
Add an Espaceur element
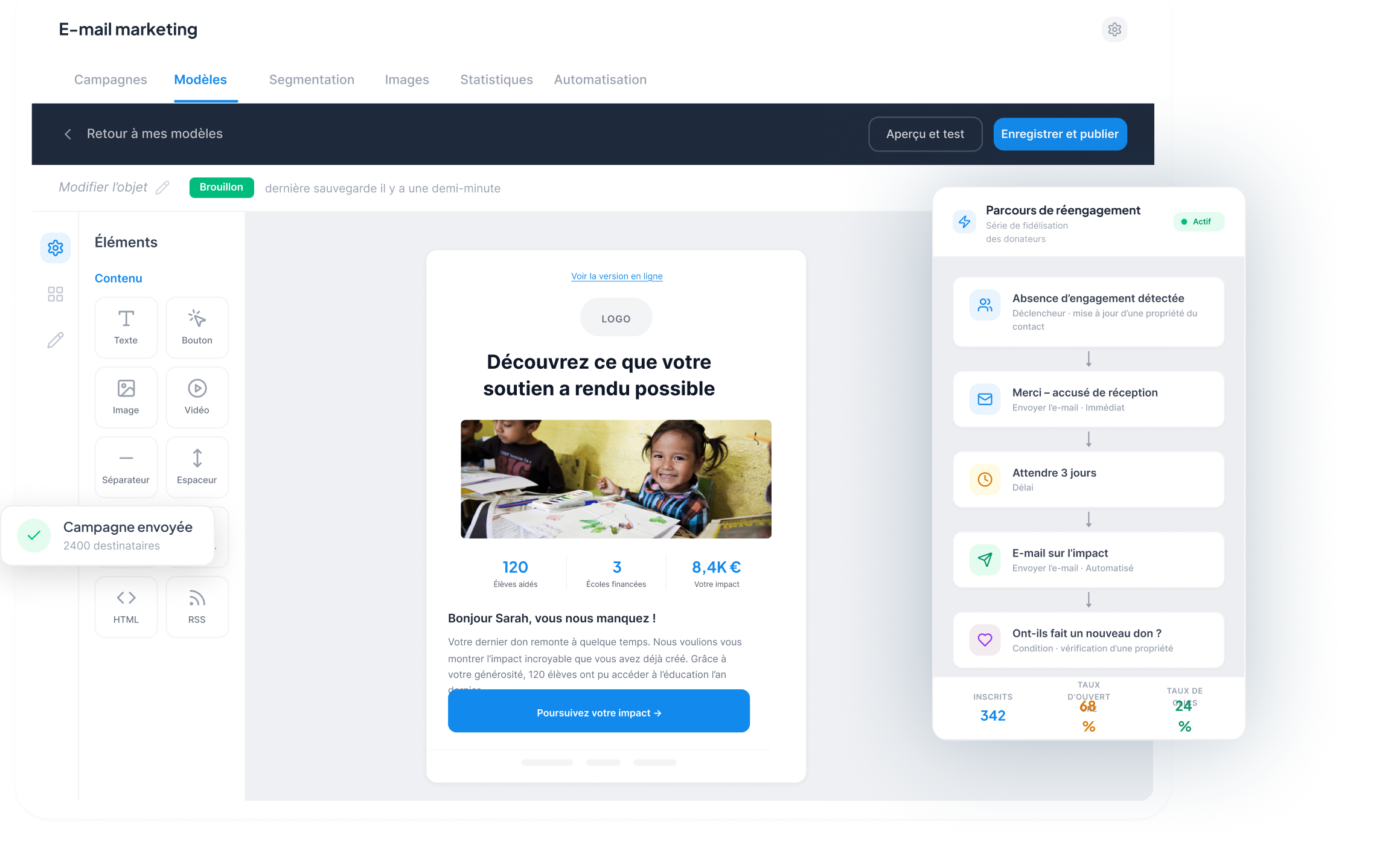[x=197, y=467]
